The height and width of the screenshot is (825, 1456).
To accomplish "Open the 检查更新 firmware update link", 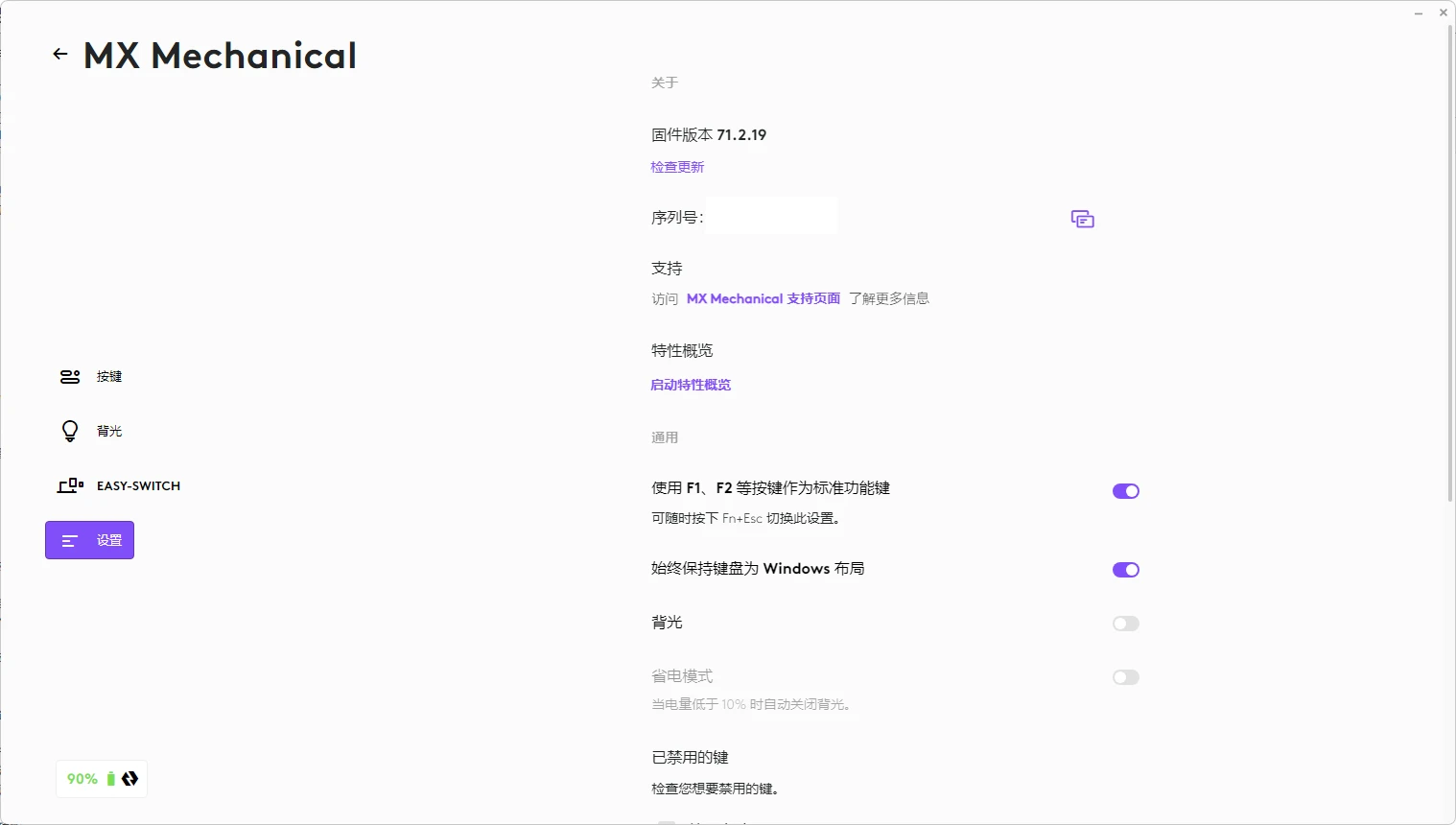I will tap(677, 166).
